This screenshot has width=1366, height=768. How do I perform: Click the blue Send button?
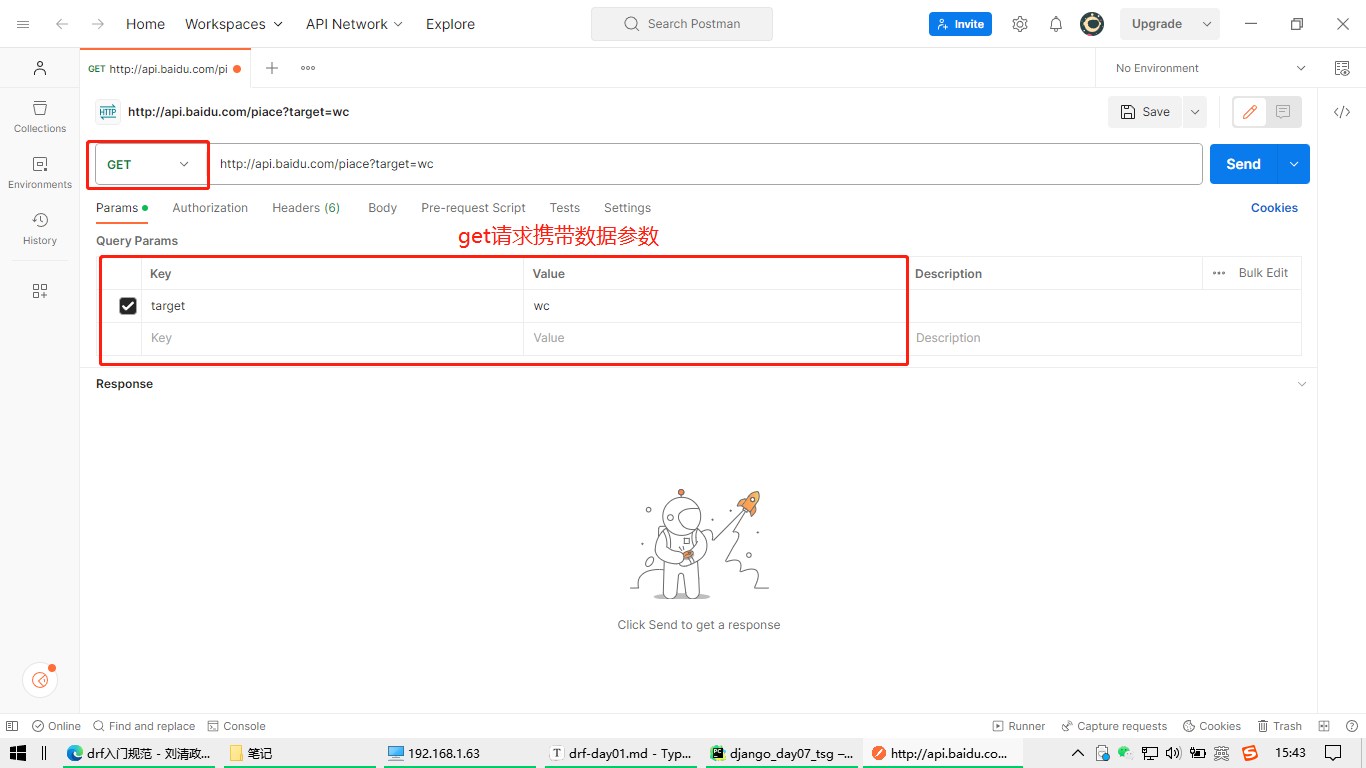click(1244, 164)
